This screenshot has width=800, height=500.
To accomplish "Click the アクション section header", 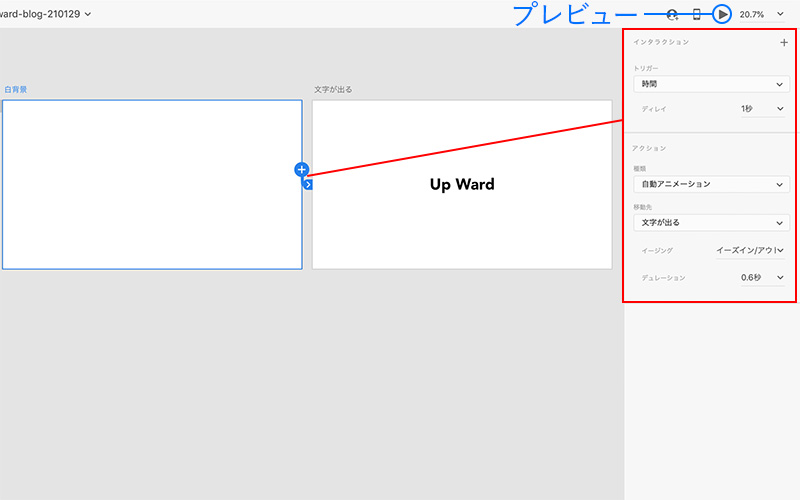I will [649, 148].
